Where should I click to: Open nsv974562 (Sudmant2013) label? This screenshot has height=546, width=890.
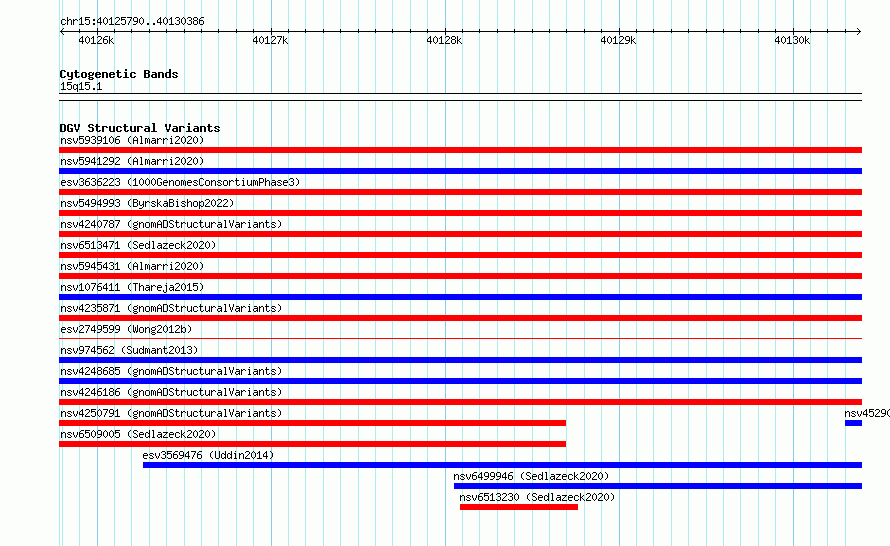tap(129, 350)
